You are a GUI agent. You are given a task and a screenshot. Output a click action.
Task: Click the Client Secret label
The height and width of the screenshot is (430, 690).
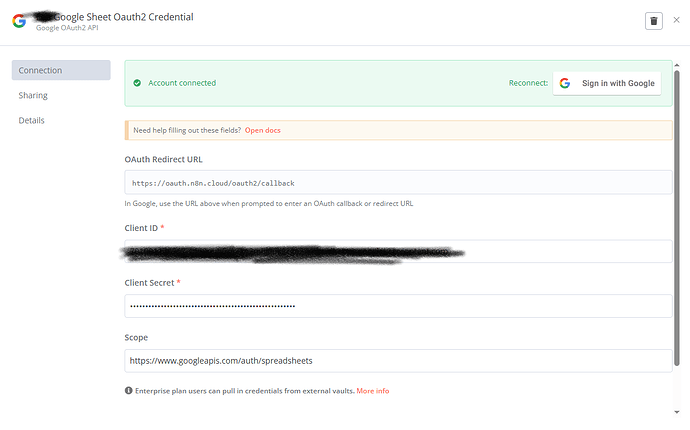149,283
